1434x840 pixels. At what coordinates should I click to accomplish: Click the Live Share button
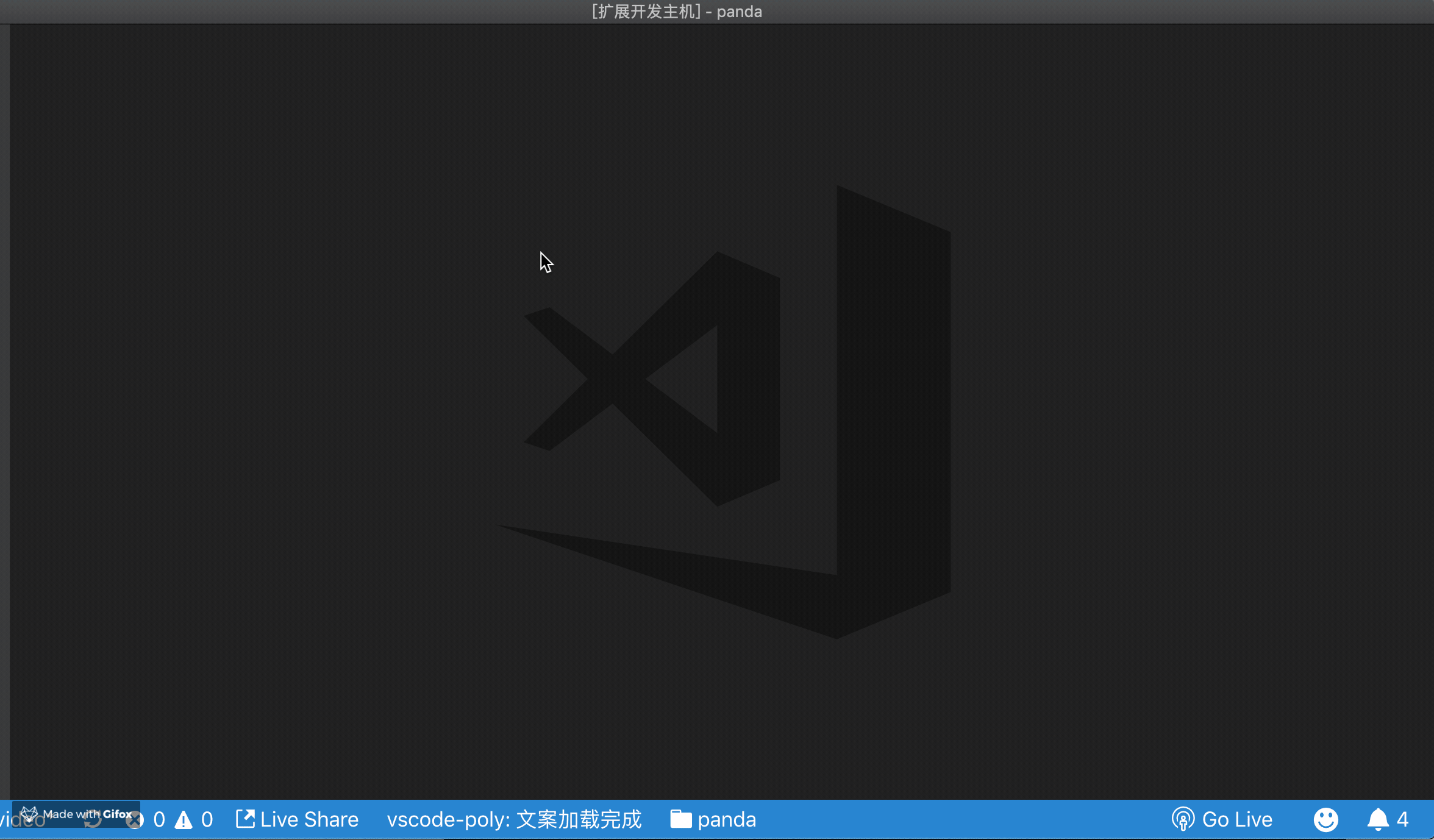coord(296,819)
